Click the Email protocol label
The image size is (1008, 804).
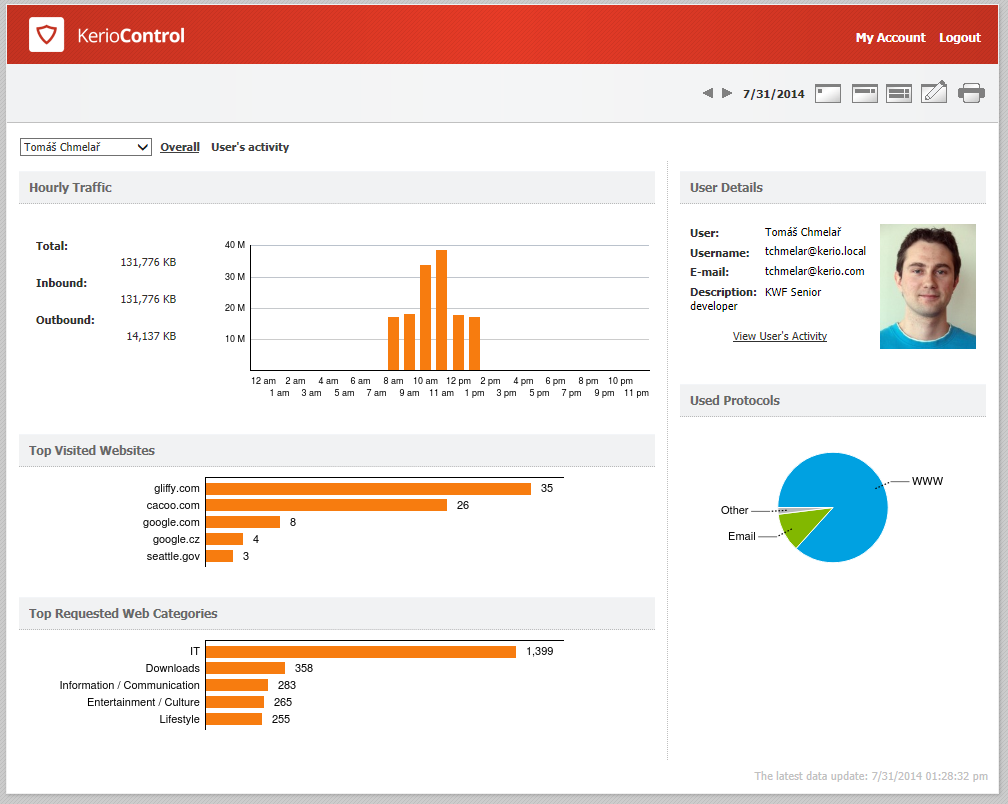click(x=741, y=537)
